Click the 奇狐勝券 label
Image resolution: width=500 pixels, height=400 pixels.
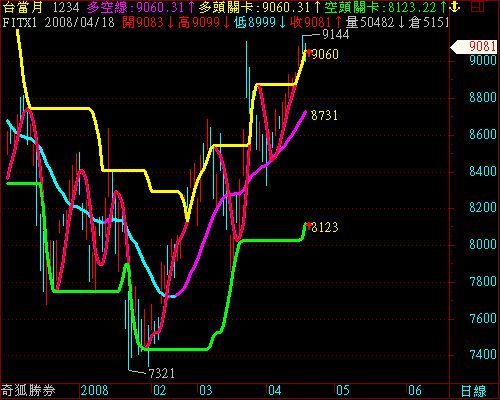point(28,390)
